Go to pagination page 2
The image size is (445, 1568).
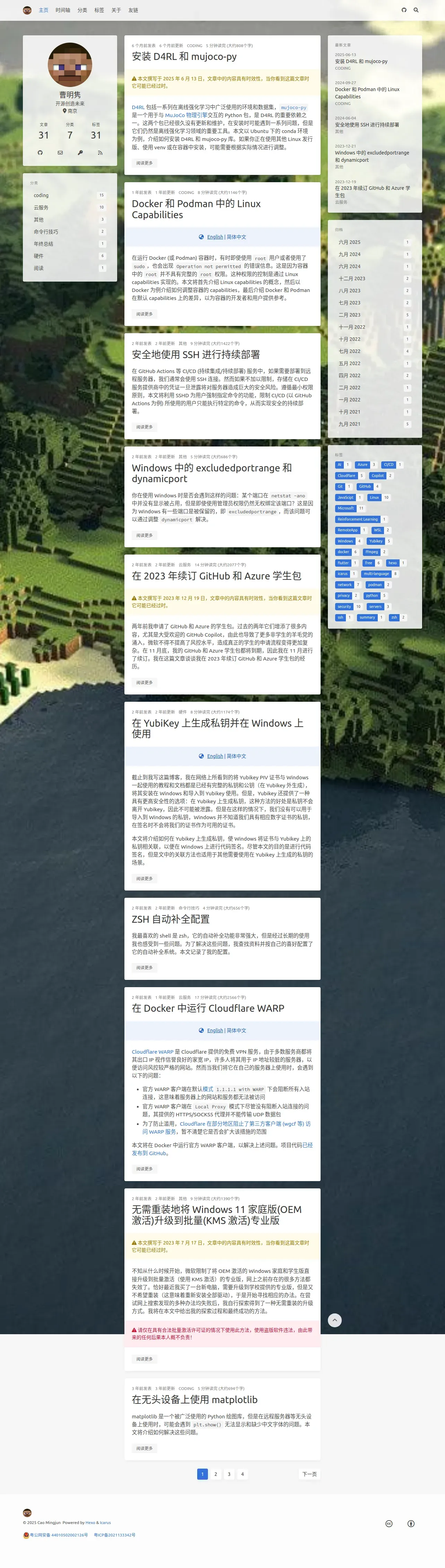coord(216,1474)
